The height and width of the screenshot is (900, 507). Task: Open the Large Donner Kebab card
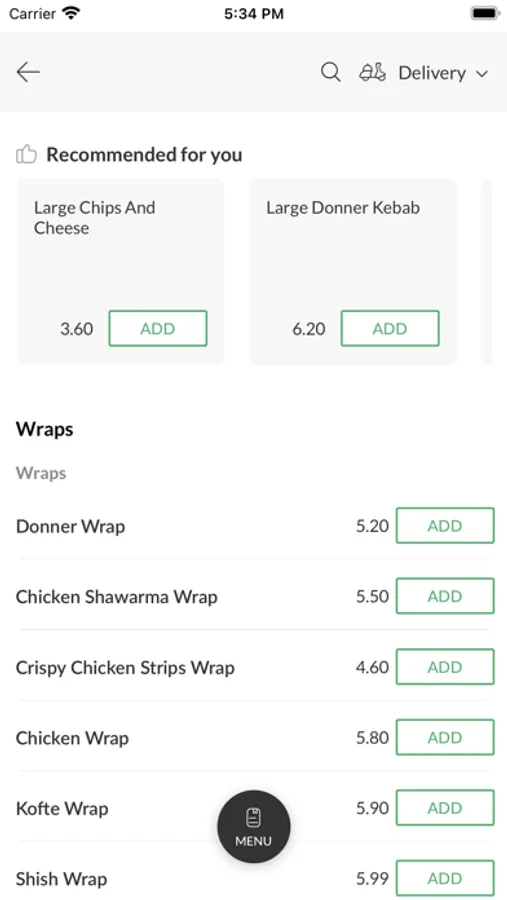pyautogui.click(x=353, y=272)
